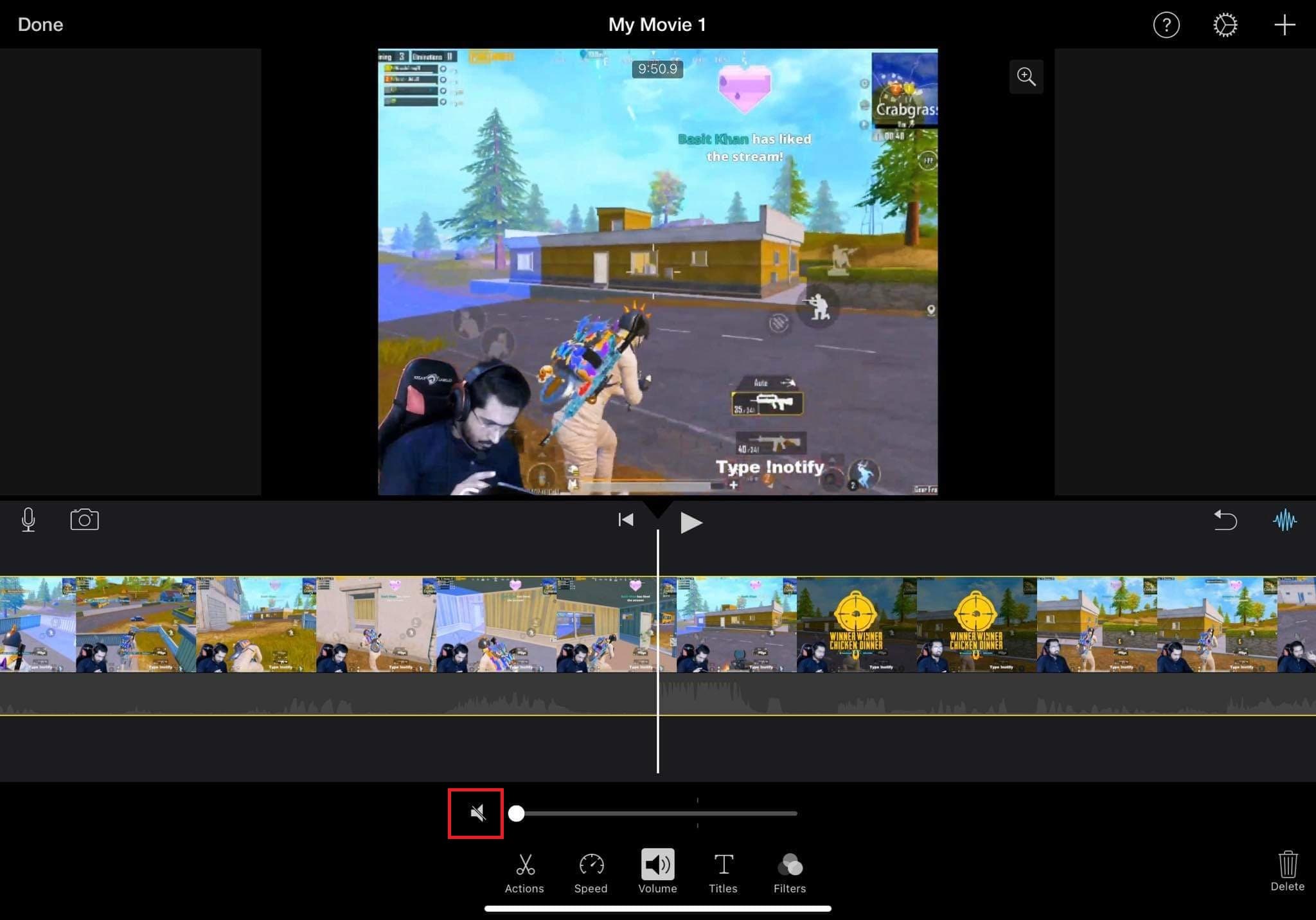This screenshot has width=1316, height=920.
Task: Click the microphone recording icon
Action: (28, 519)
